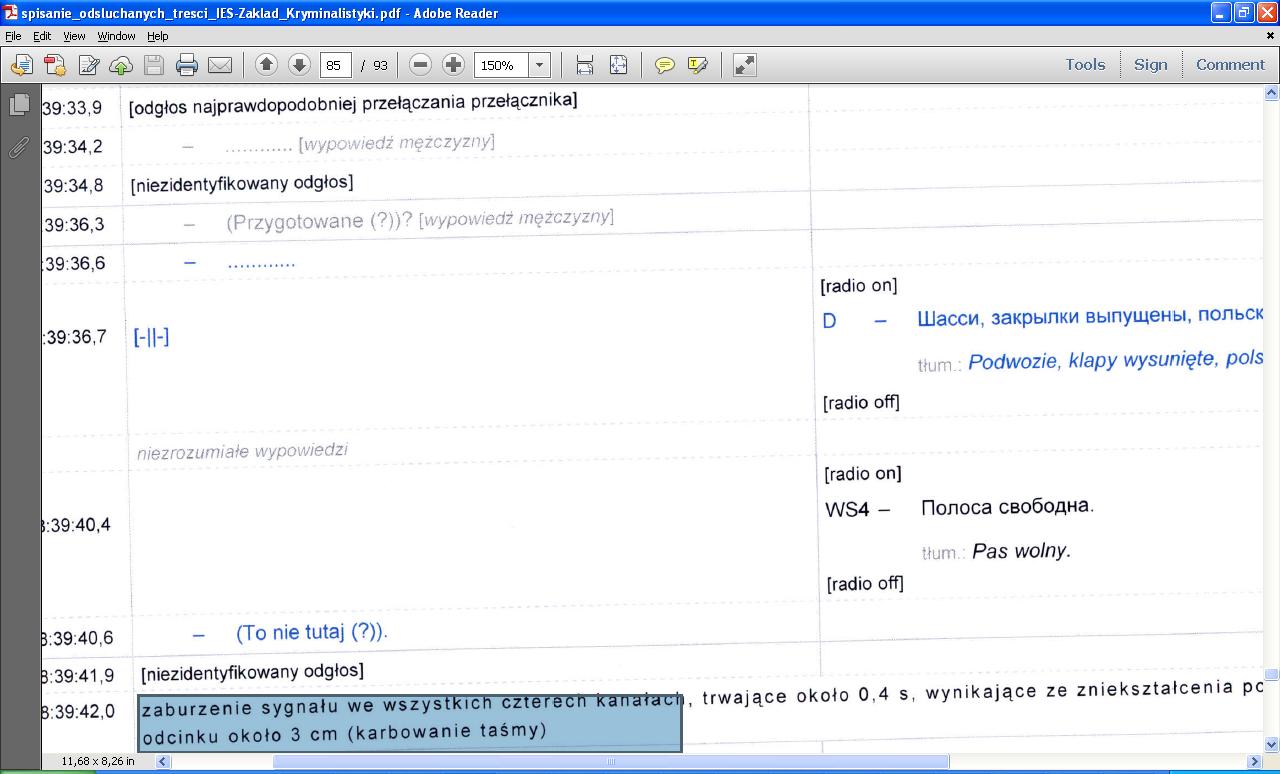Click the text '(To nie tutaj (?)).'
This screenshot has height=774, width=1280.
[x=312, y=632]
